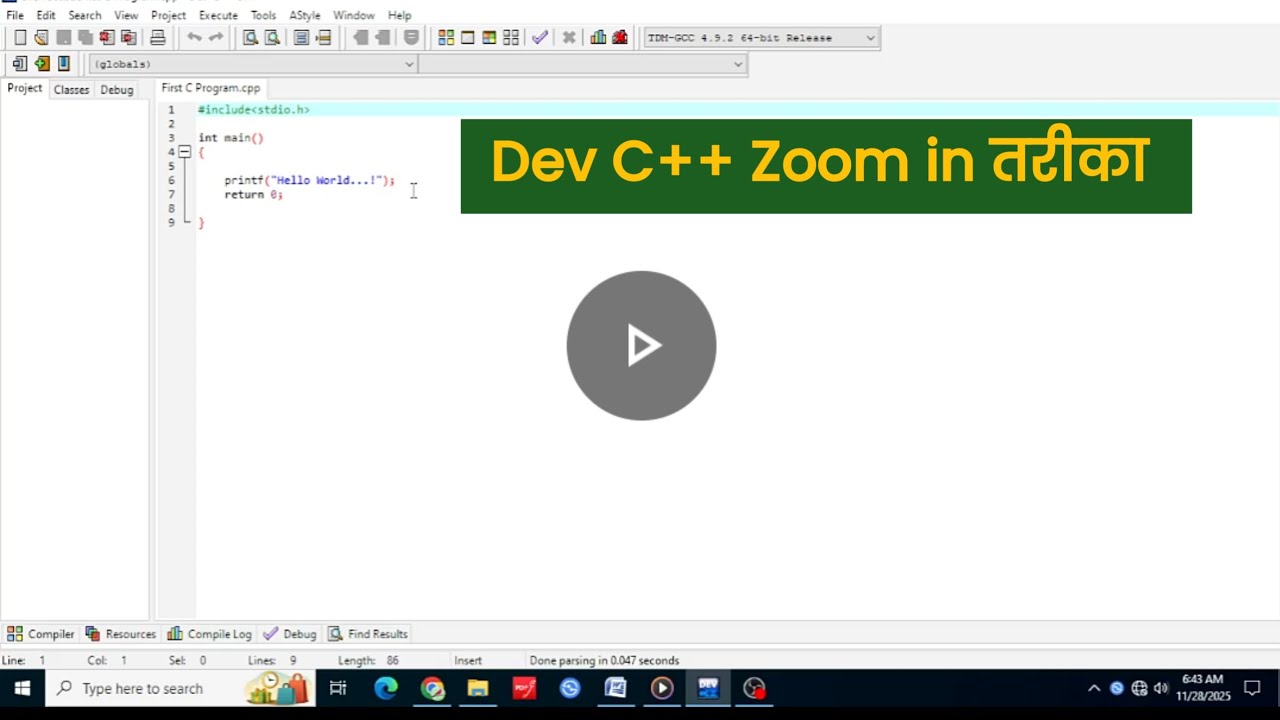Open the (globals) scope dropdown
Screen dimensions: 1280x720
click(x=253, y=64)
